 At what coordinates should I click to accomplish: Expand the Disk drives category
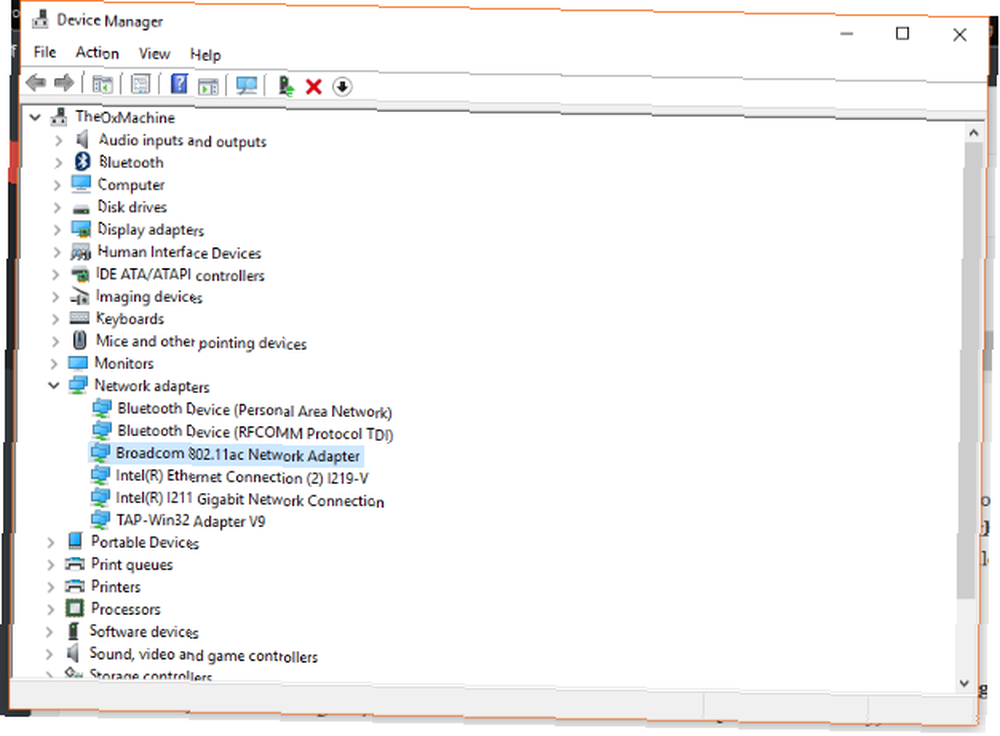coord(57,207)
